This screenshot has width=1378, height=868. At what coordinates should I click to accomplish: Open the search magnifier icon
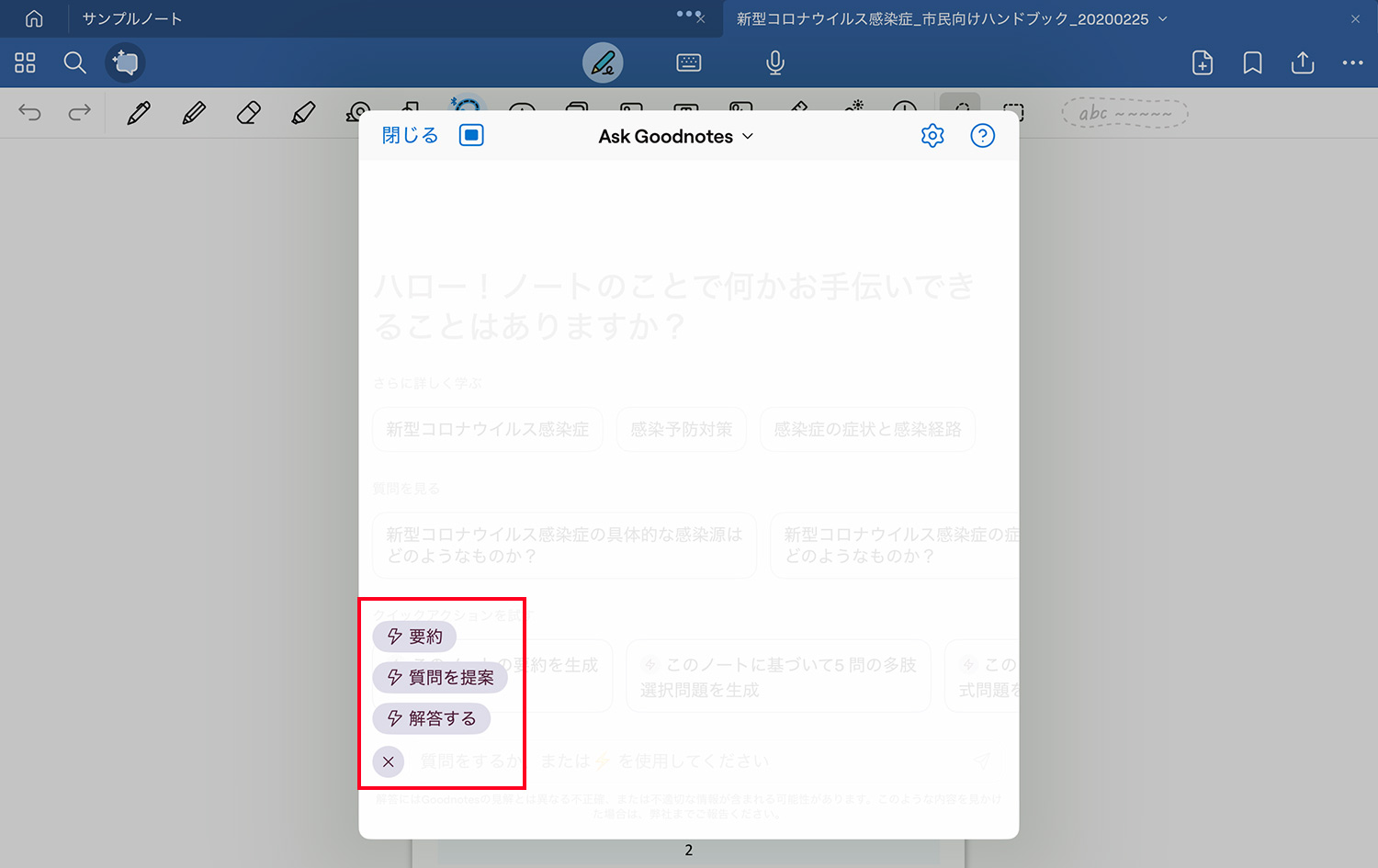[74, 62]
